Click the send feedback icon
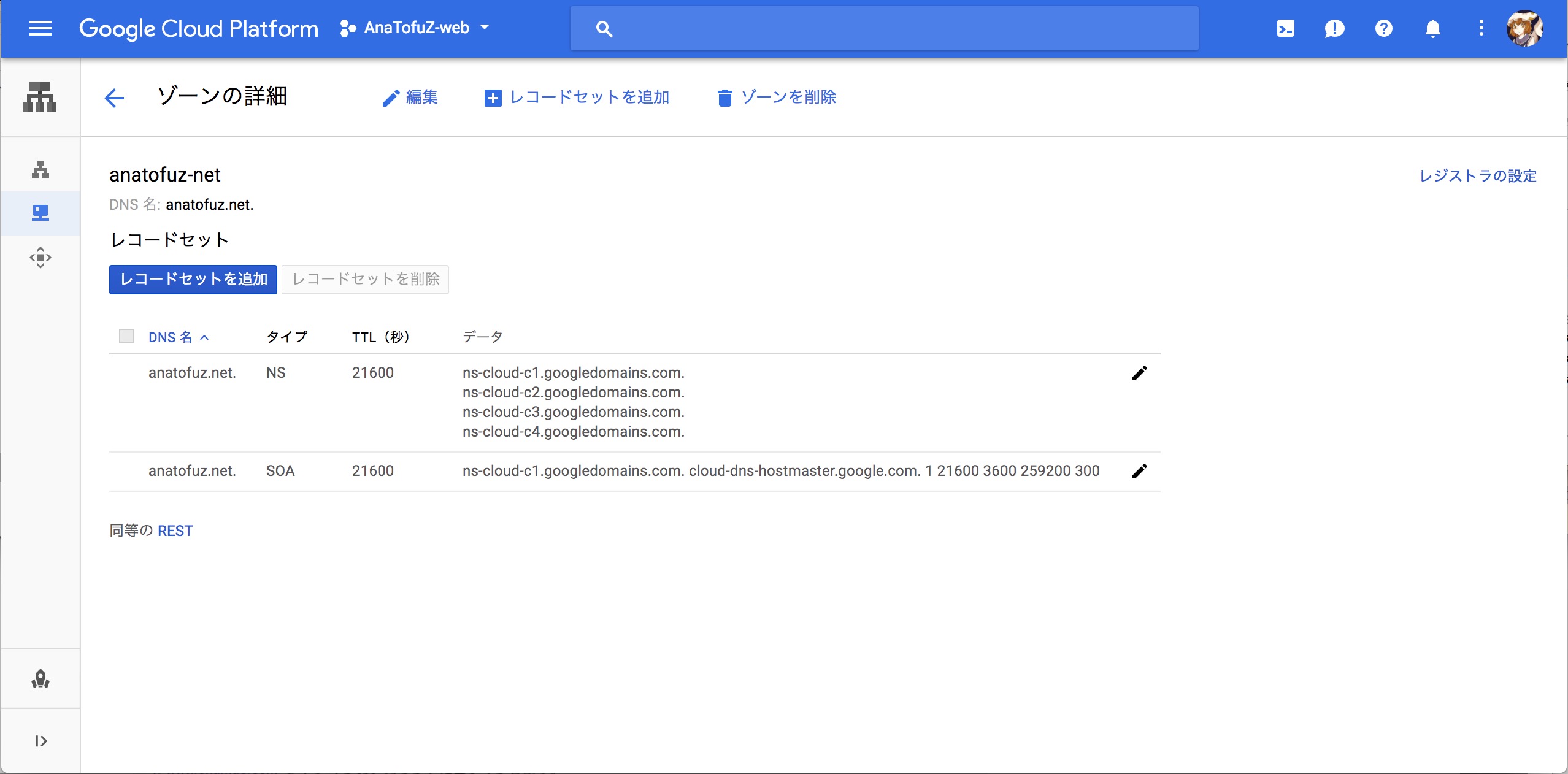1568x774 pixels. click(1334, 28)
